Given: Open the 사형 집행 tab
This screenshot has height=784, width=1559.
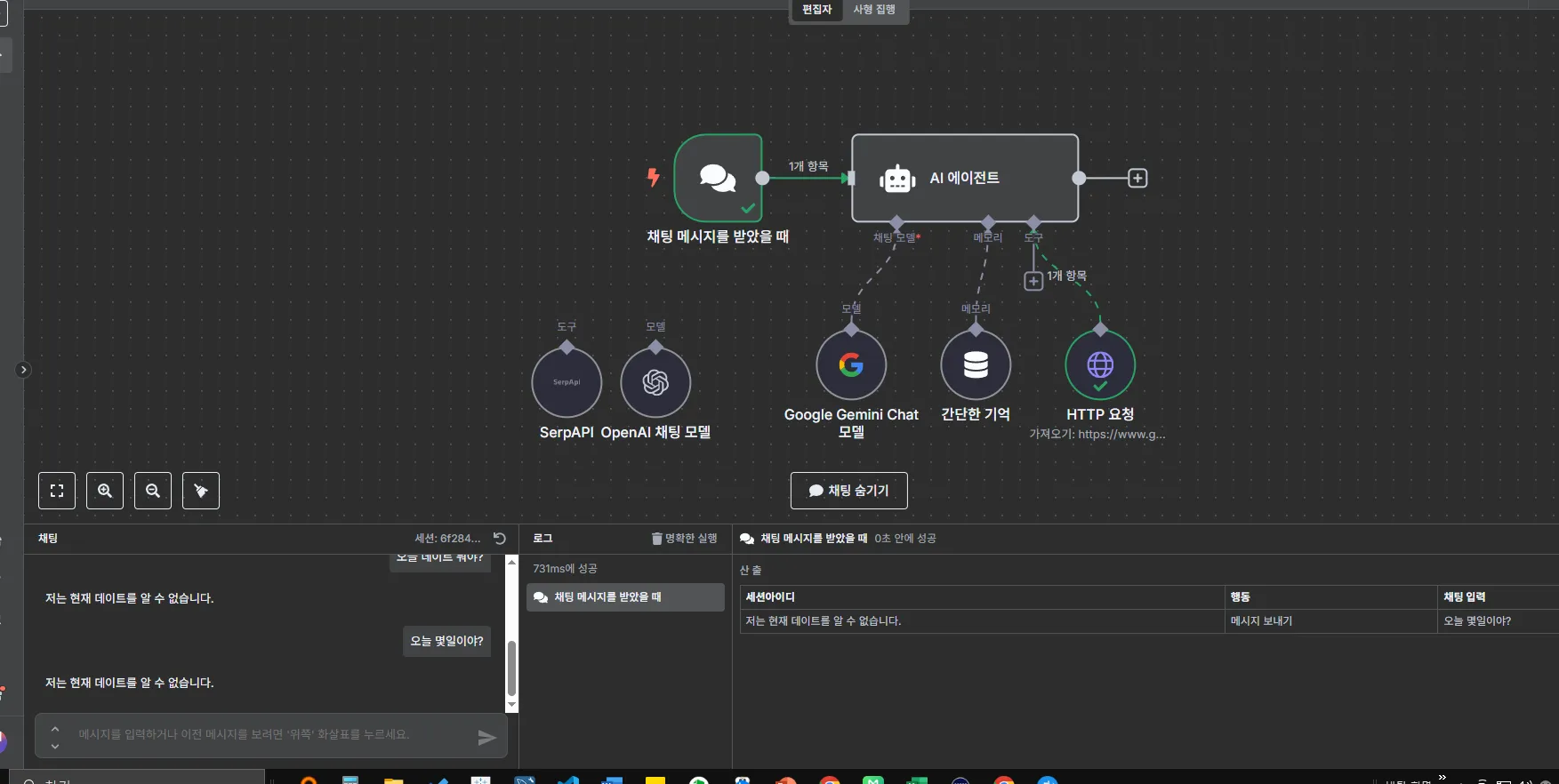Looking at the screenshot, I should point(874,10).
